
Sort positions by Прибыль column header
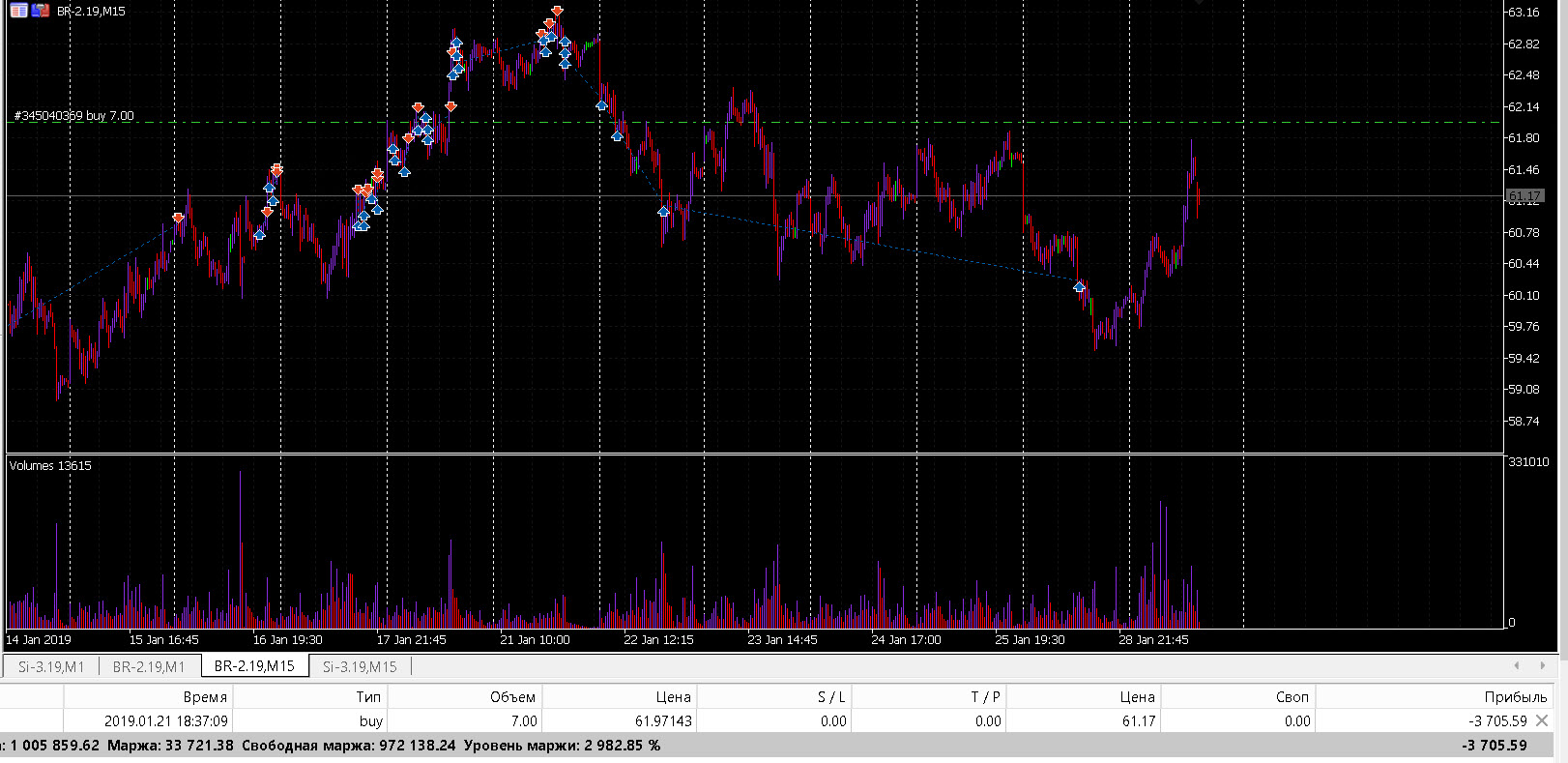[1515, 696]
